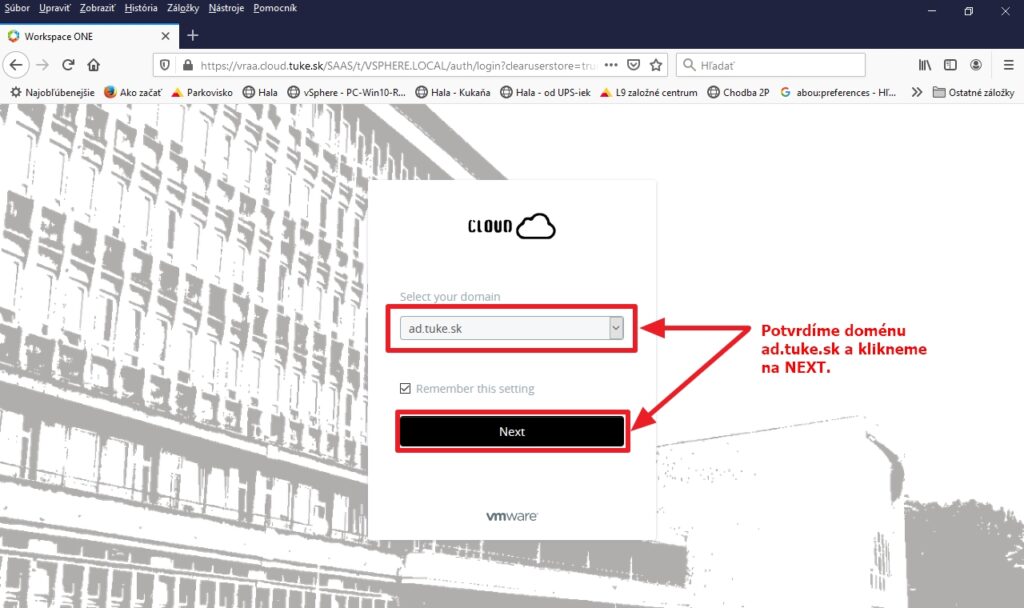
Task: Open a new tab with plus button
Action: coord(193,35)
